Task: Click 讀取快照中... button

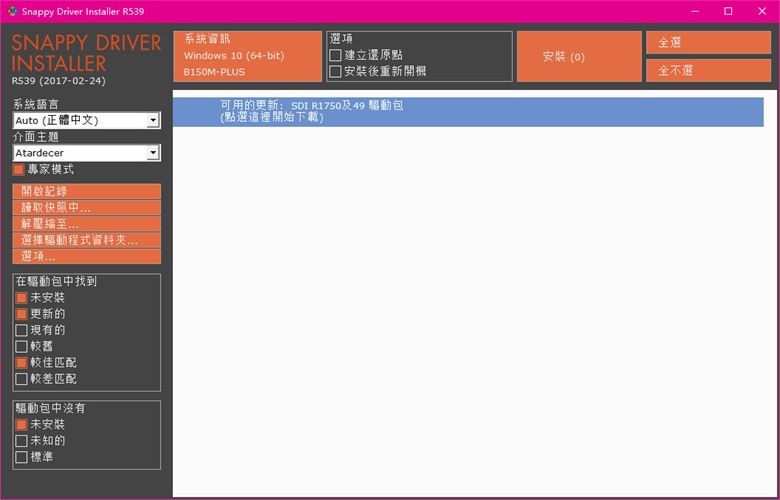Action: pyautogui.click(x=87, y=208)
